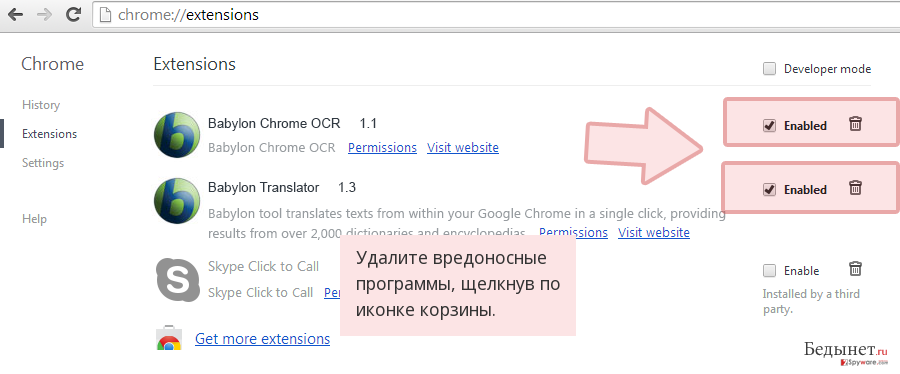Click the Skype Click to Call logo
Image resolution: width=900 pixels, height=374 pixels.
tap(177, 279)
